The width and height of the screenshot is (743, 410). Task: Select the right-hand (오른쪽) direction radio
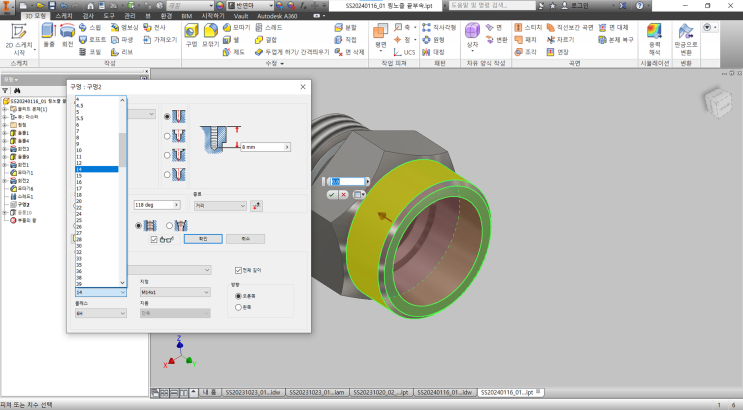[x=236, y=296]
